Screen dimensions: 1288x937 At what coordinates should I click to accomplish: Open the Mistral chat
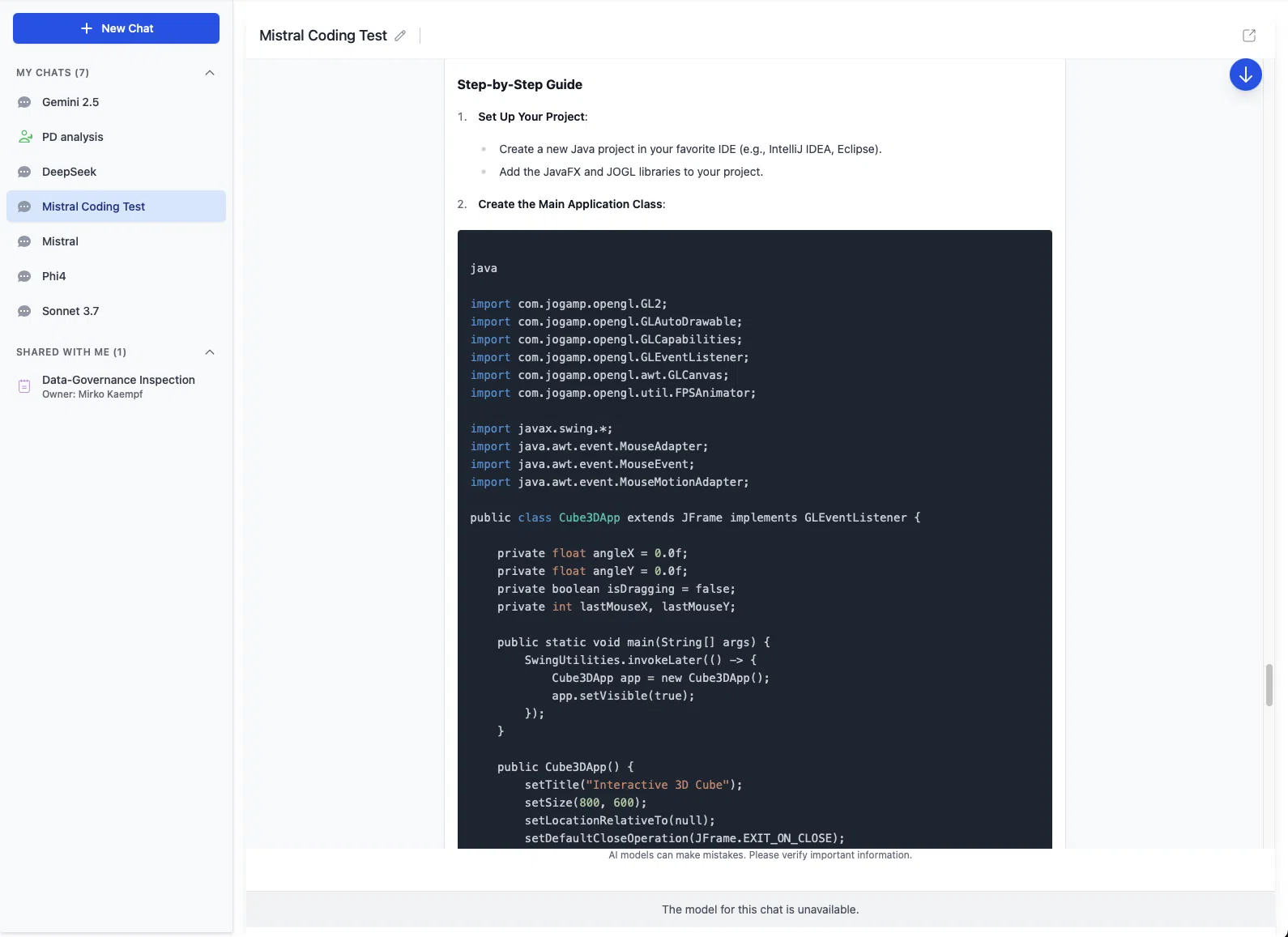point(60,241)
